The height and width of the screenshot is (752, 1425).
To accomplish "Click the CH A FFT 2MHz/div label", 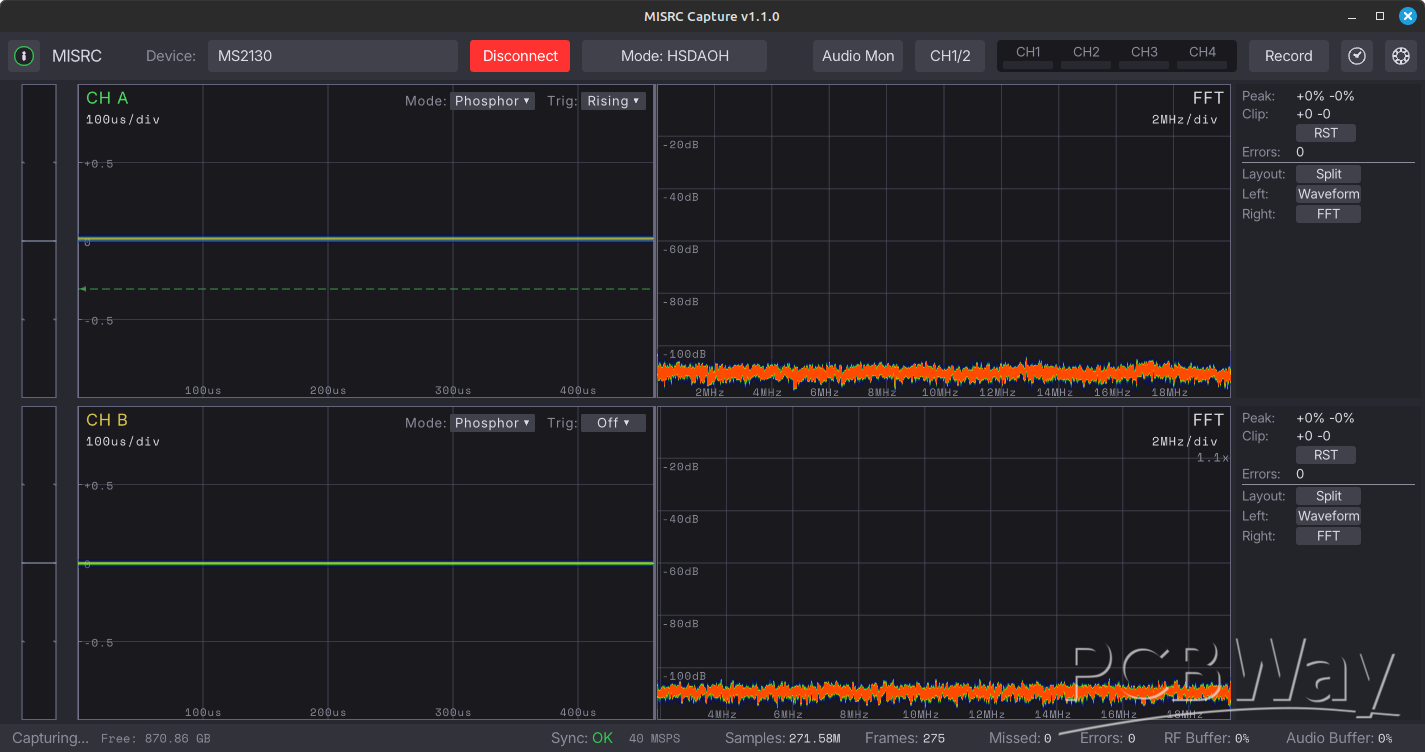I will (x=1185, y=120).
